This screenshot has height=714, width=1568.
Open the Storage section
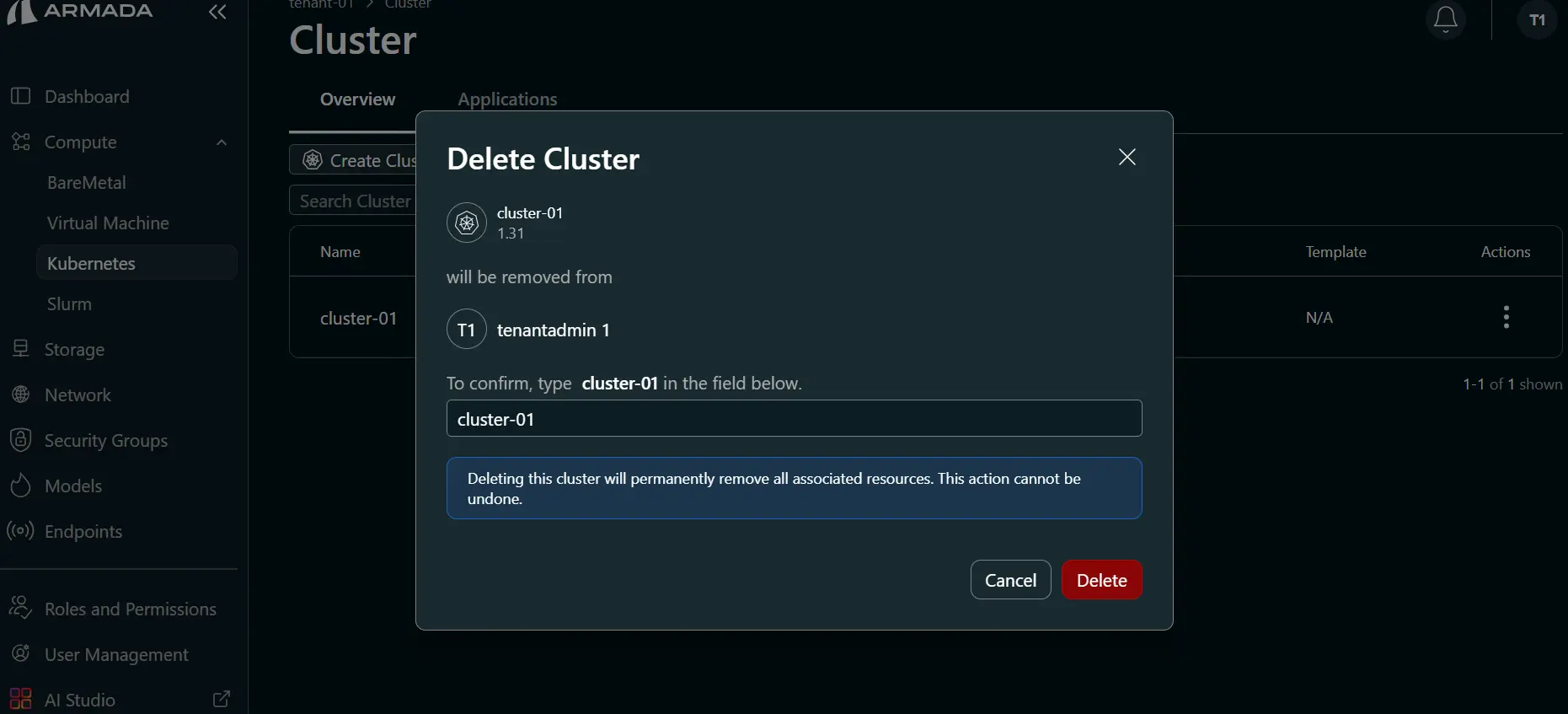74,350
